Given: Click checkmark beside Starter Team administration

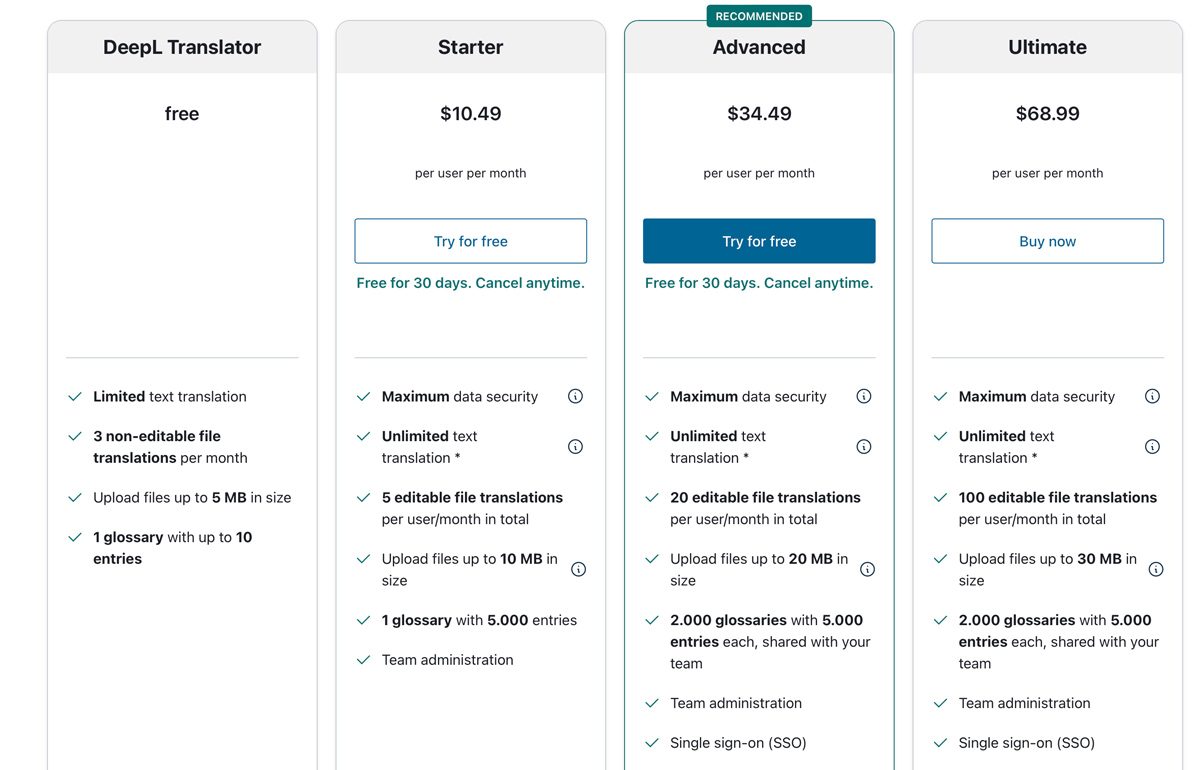Looking at the screenshot, I should tap(364, 660).
